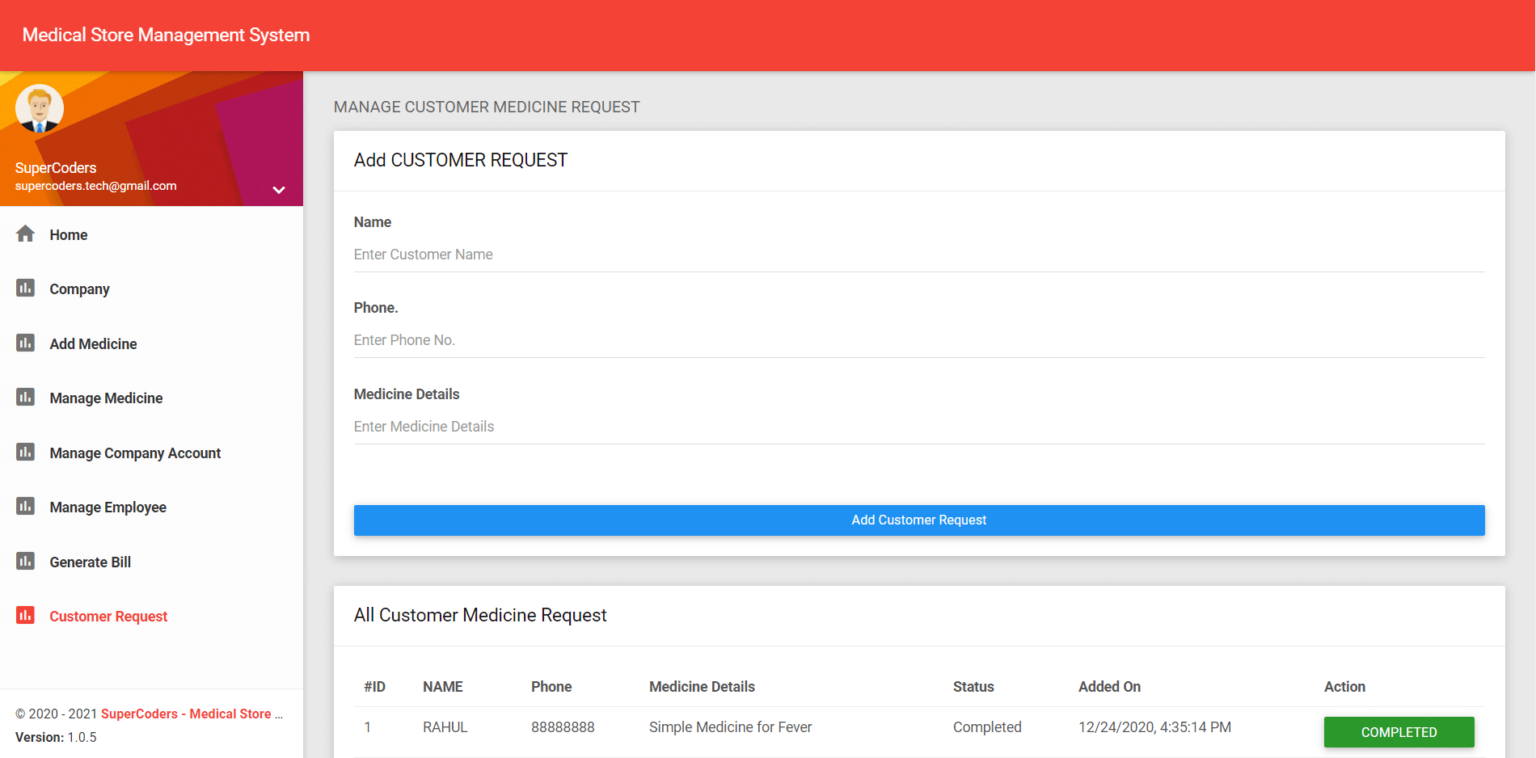Click the red Customer Request icon

[26, 615]
